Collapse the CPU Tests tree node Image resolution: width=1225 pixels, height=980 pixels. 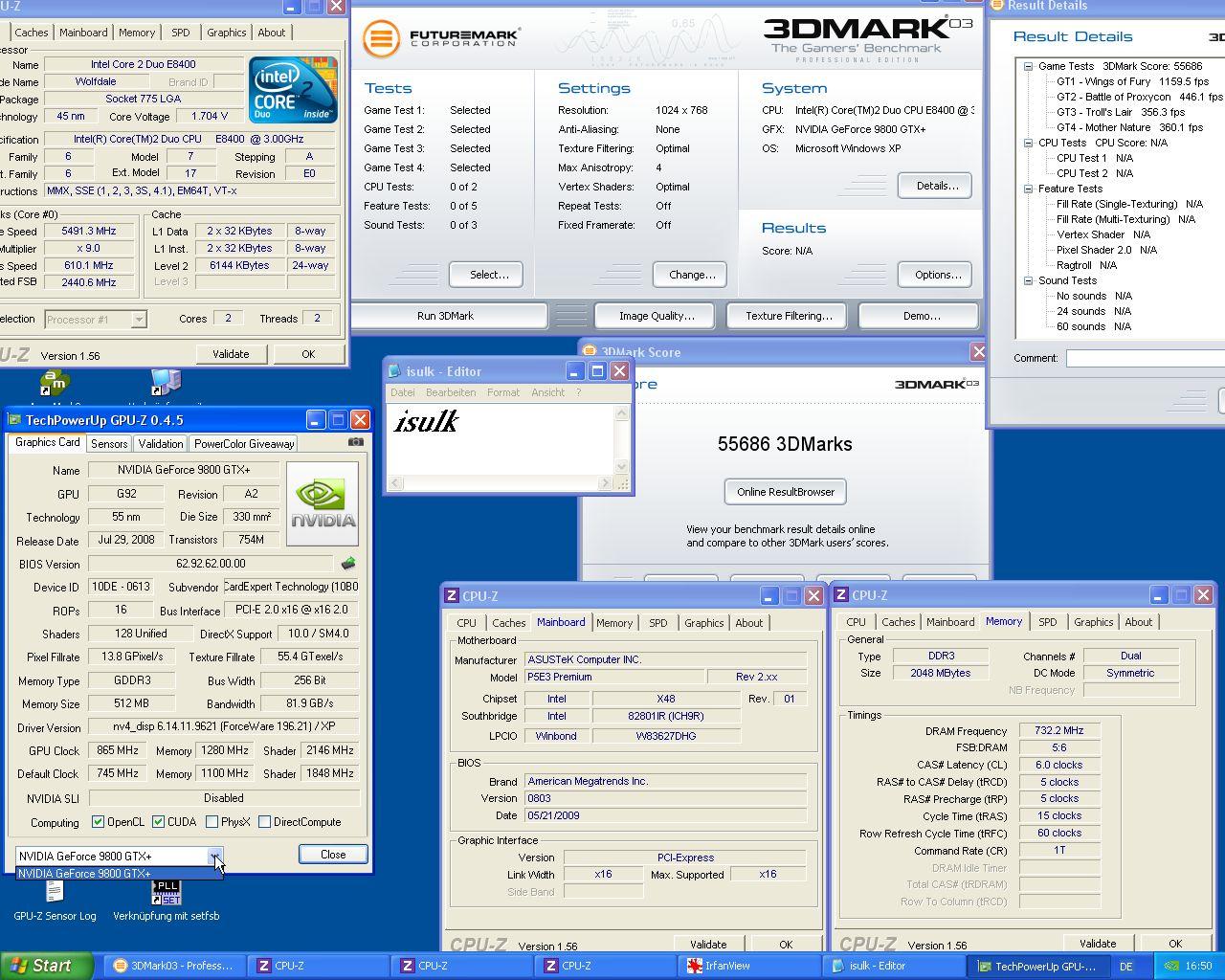point(1028,144)
